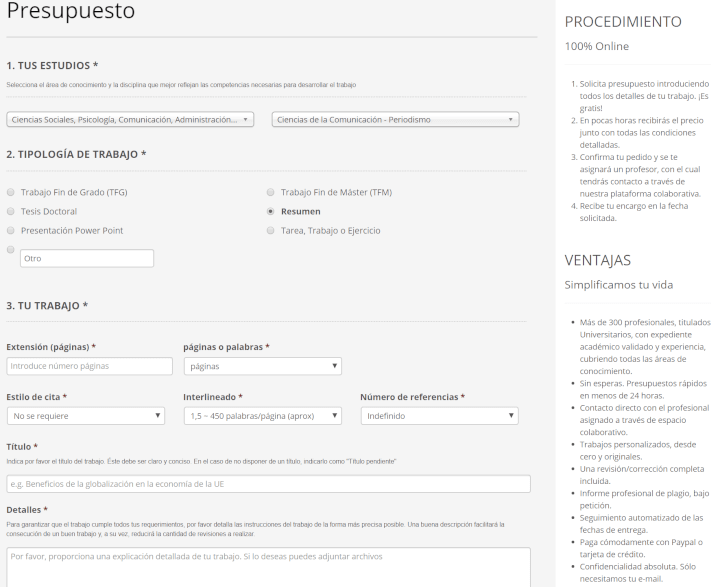This screenshot has height=587, width=720.
Task: Click the VENTAJAS sidebar heading
Action: click(597, 260)
